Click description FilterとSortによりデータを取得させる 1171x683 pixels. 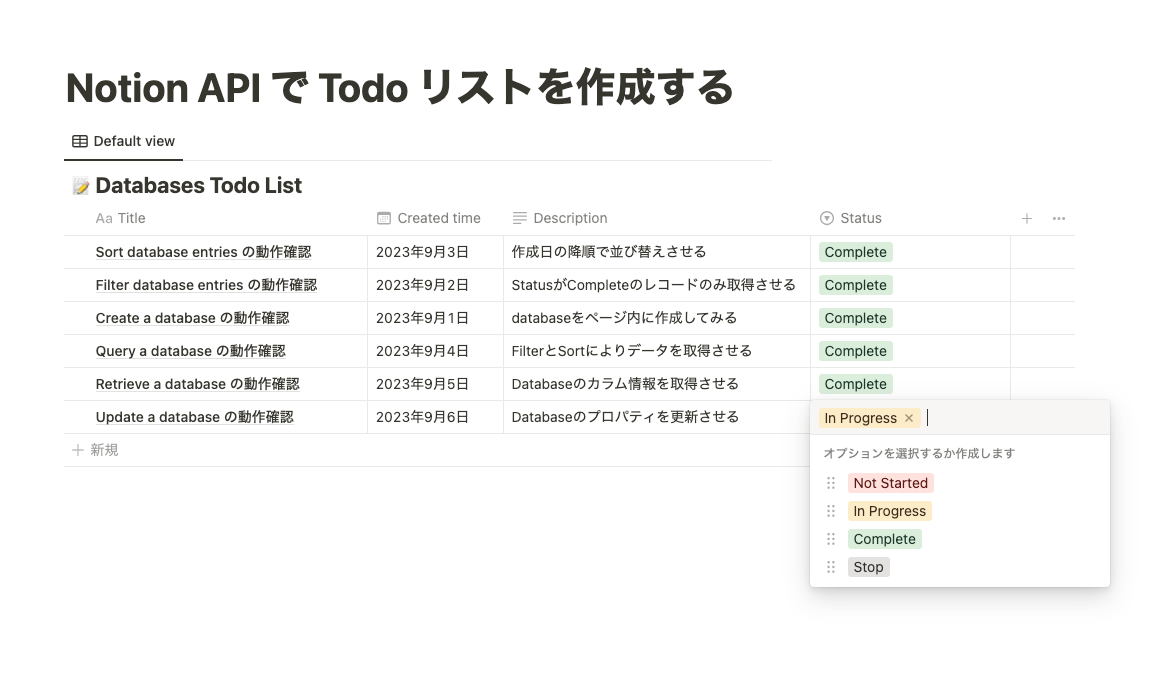pyautogui.click(x=632, y=351)
